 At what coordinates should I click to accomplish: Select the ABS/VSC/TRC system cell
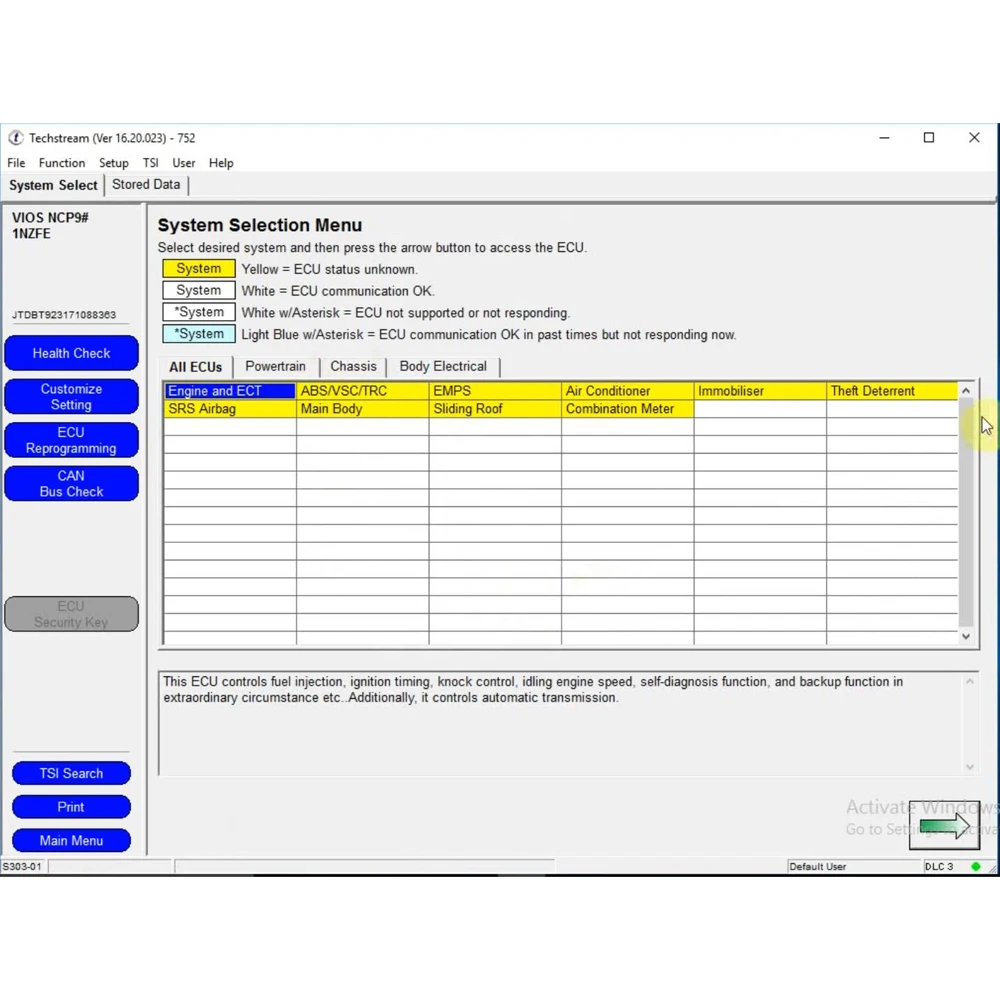click(x=362, y=390)
